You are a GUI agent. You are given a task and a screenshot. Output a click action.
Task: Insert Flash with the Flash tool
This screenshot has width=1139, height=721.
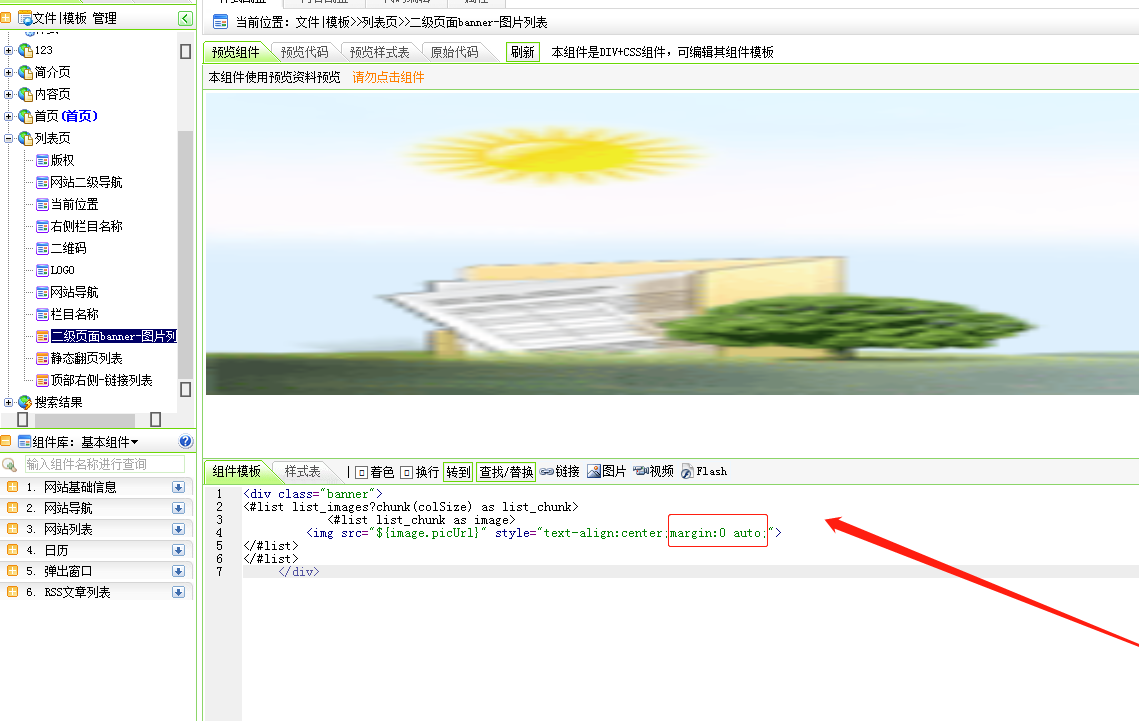click(x=704, y=472)
